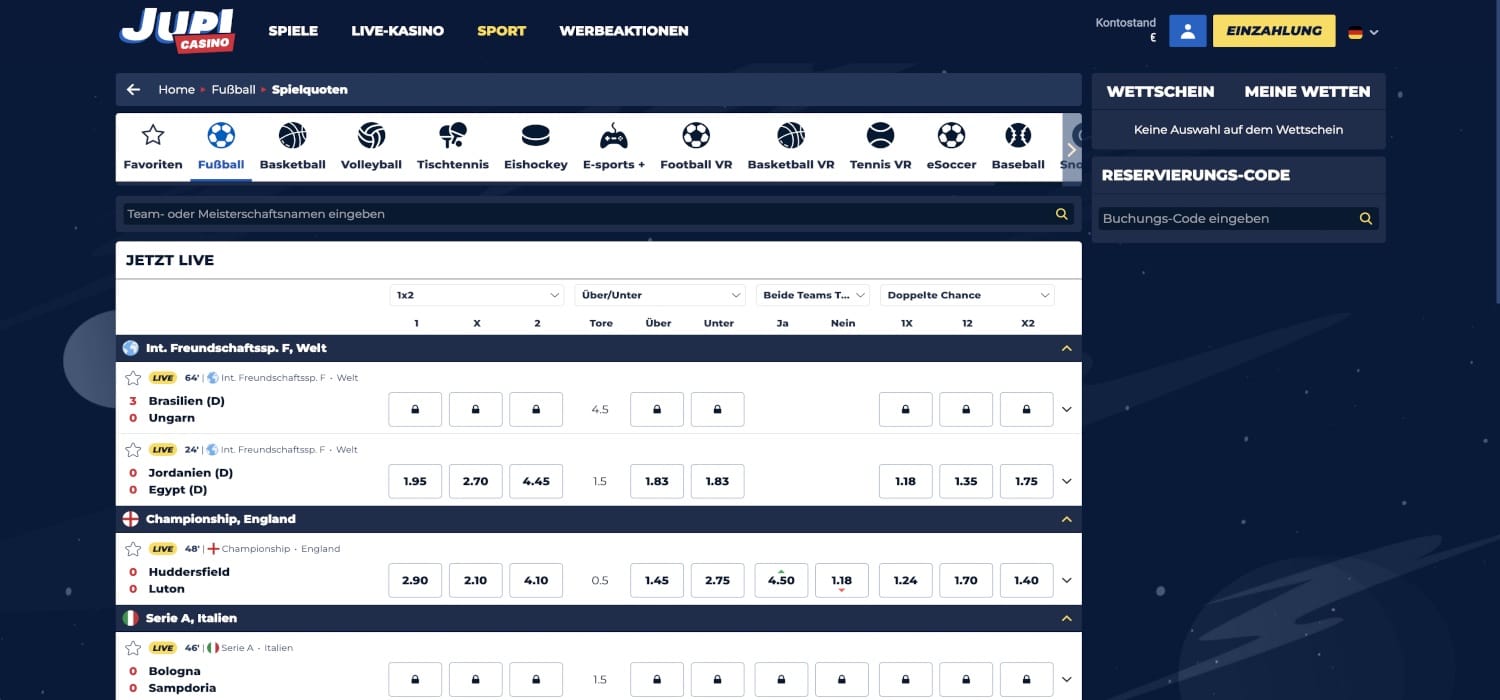Select double chance 12 at 1.70
Screen dimensions: 1500x700
coord(966,580)
